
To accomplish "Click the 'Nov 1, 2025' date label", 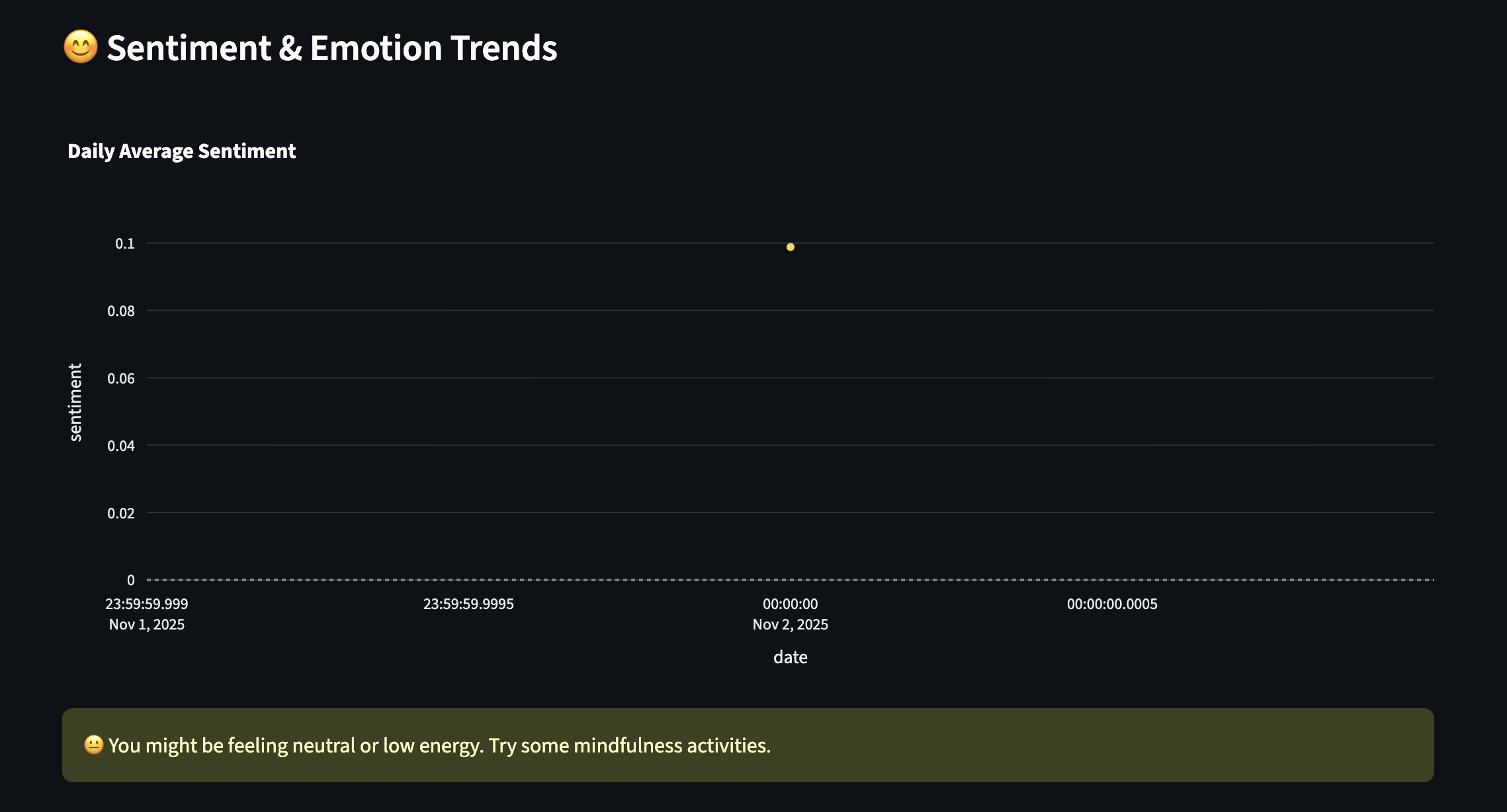I will click(x=147, y=624).
